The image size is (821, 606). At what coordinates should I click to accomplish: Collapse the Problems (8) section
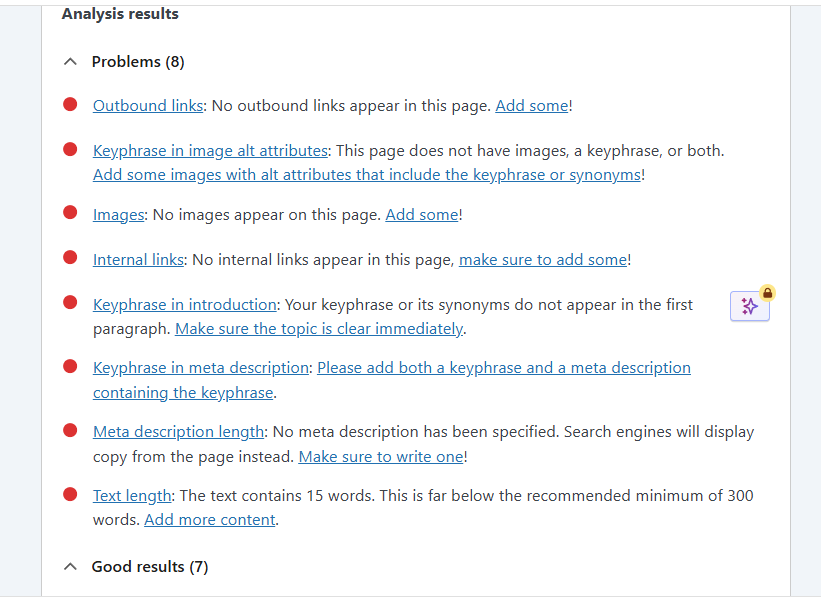70,61
